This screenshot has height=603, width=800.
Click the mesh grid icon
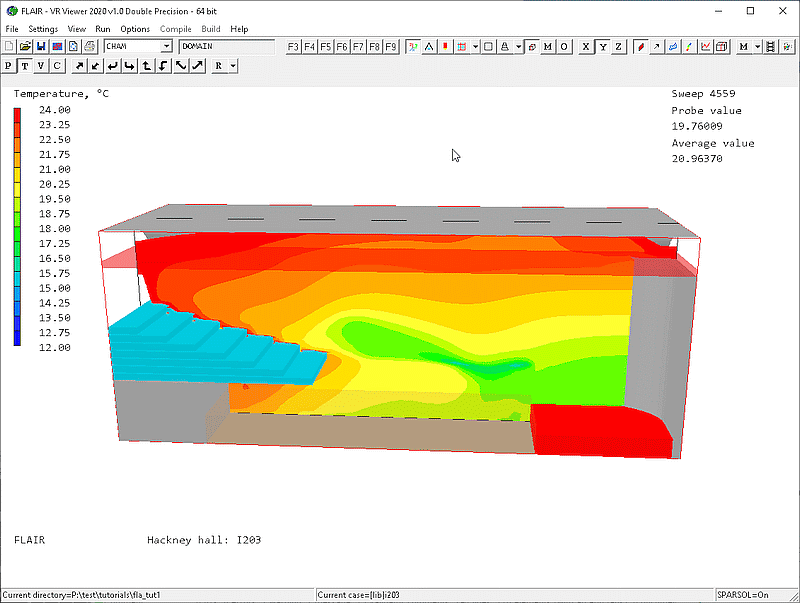click(461, 46)
